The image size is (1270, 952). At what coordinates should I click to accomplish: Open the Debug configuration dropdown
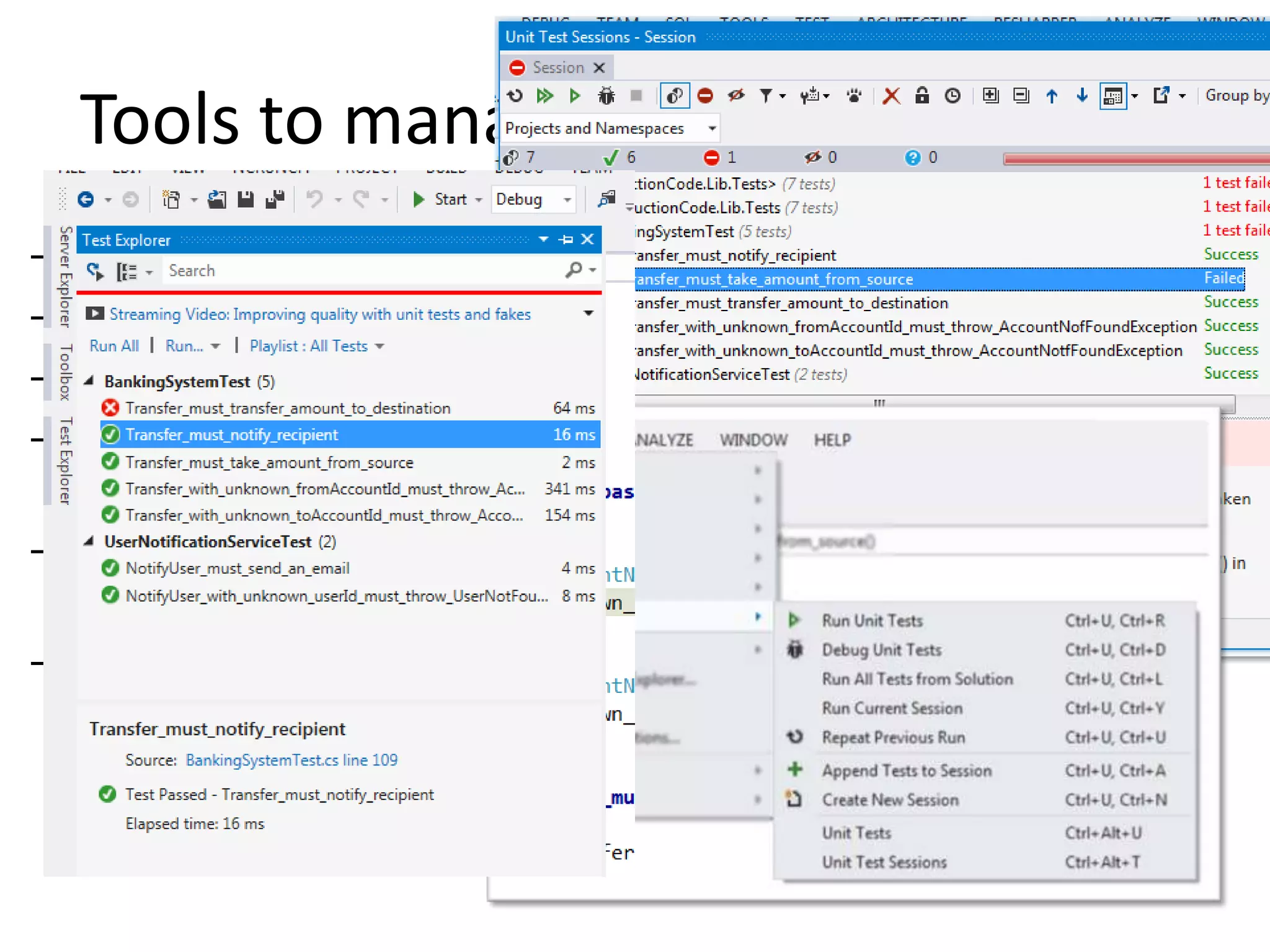point(533,200)
